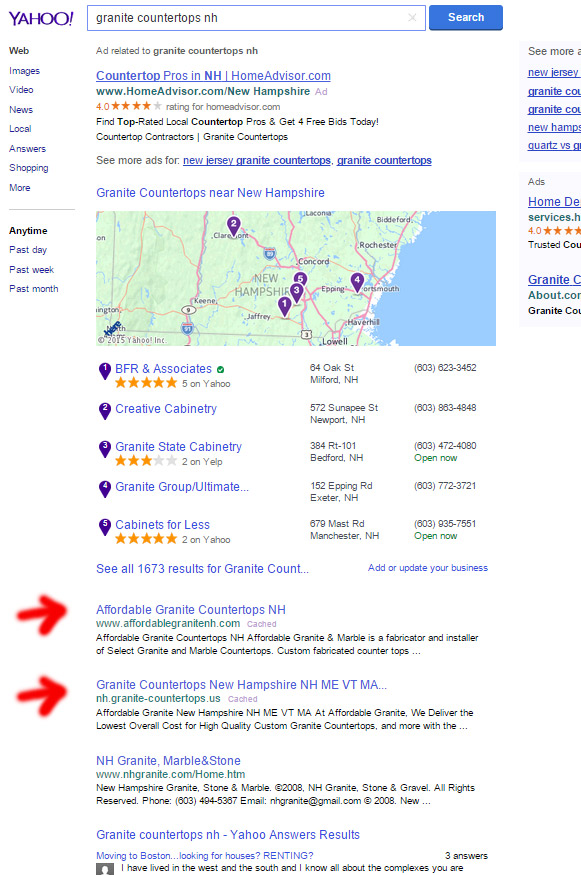
Task: Open the BFR & Associates listing
Action: (x=164, y=369)
